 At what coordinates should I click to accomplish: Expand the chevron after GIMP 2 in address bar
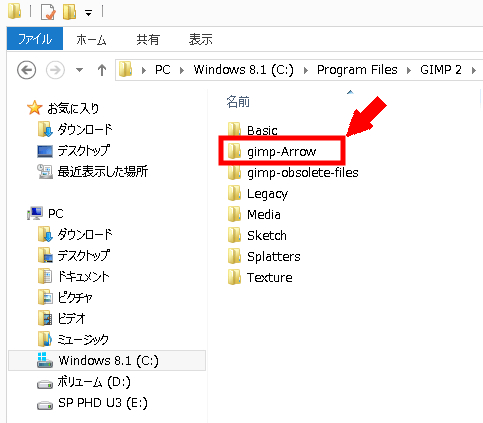tap(474, 70)
